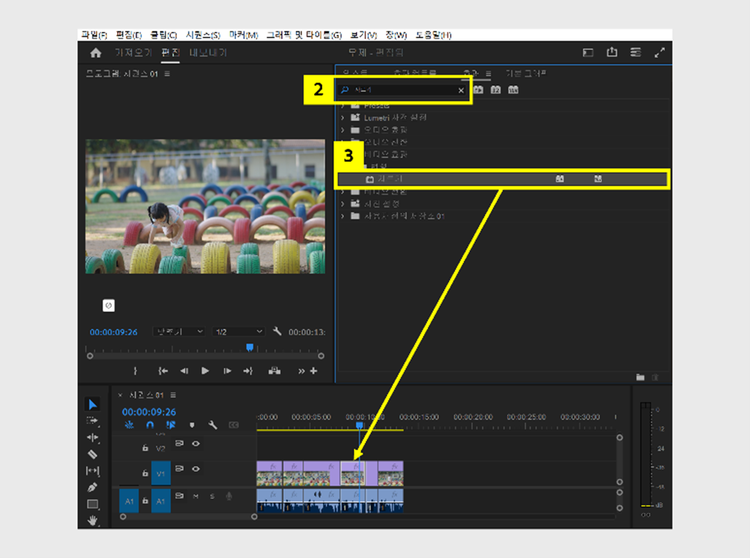Switch to the Export tab in the header
Viewport: 750px width, 558px height.
[208, 53]
